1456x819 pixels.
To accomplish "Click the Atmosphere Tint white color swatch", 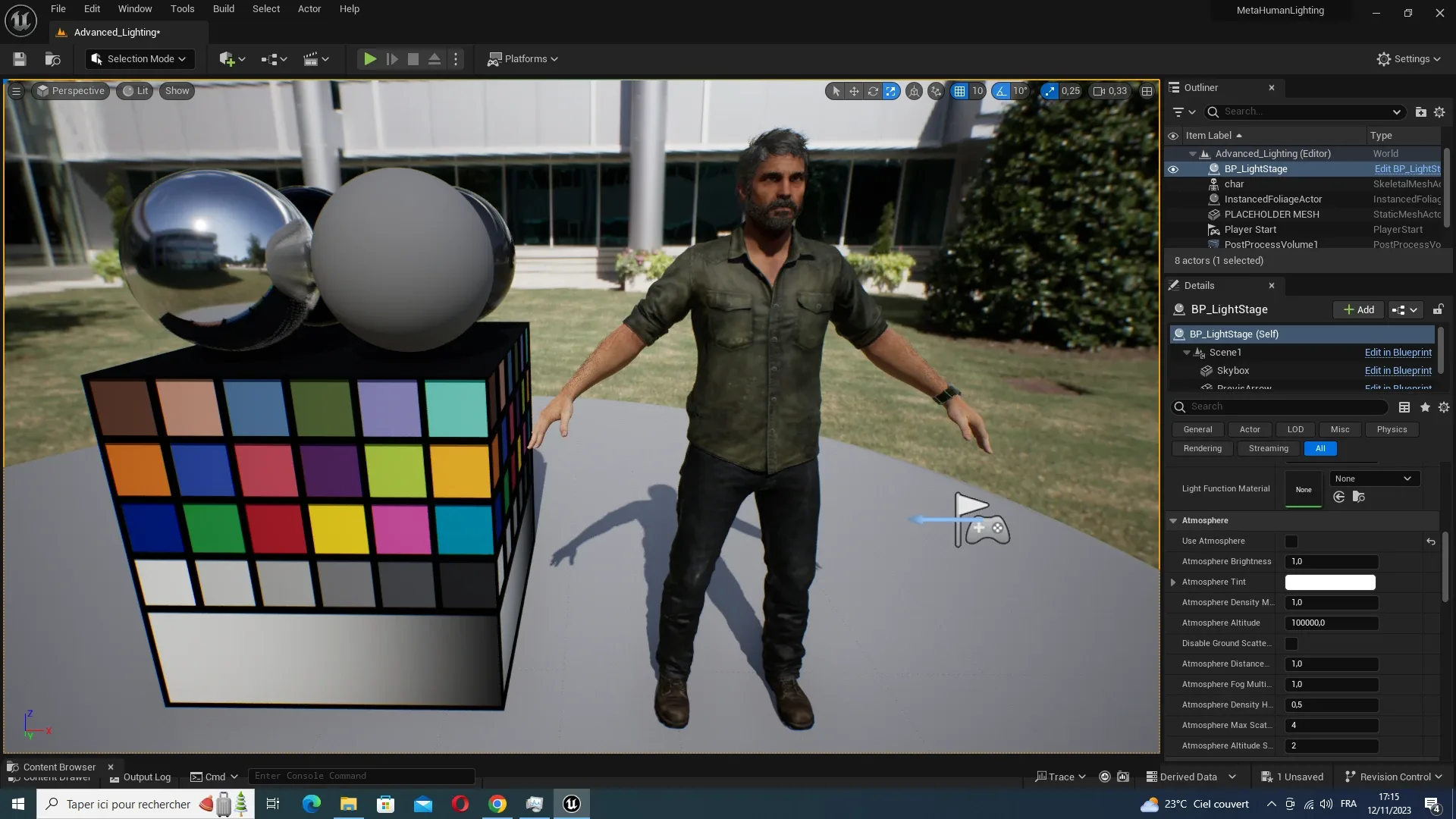I will (x=1329, y=582).
